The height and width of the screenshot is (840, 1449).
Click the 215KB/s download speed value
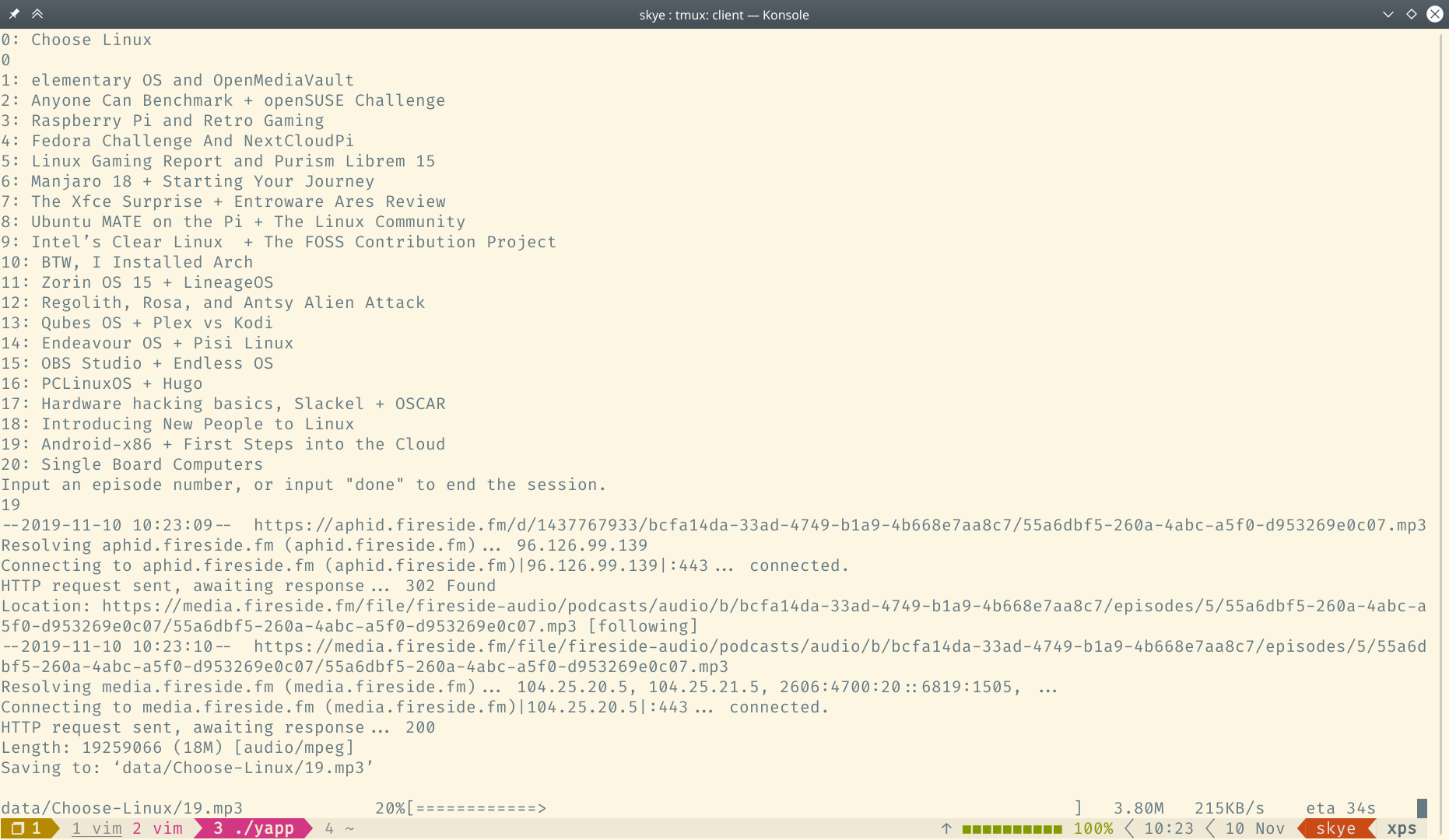(x=1230, y=808)
